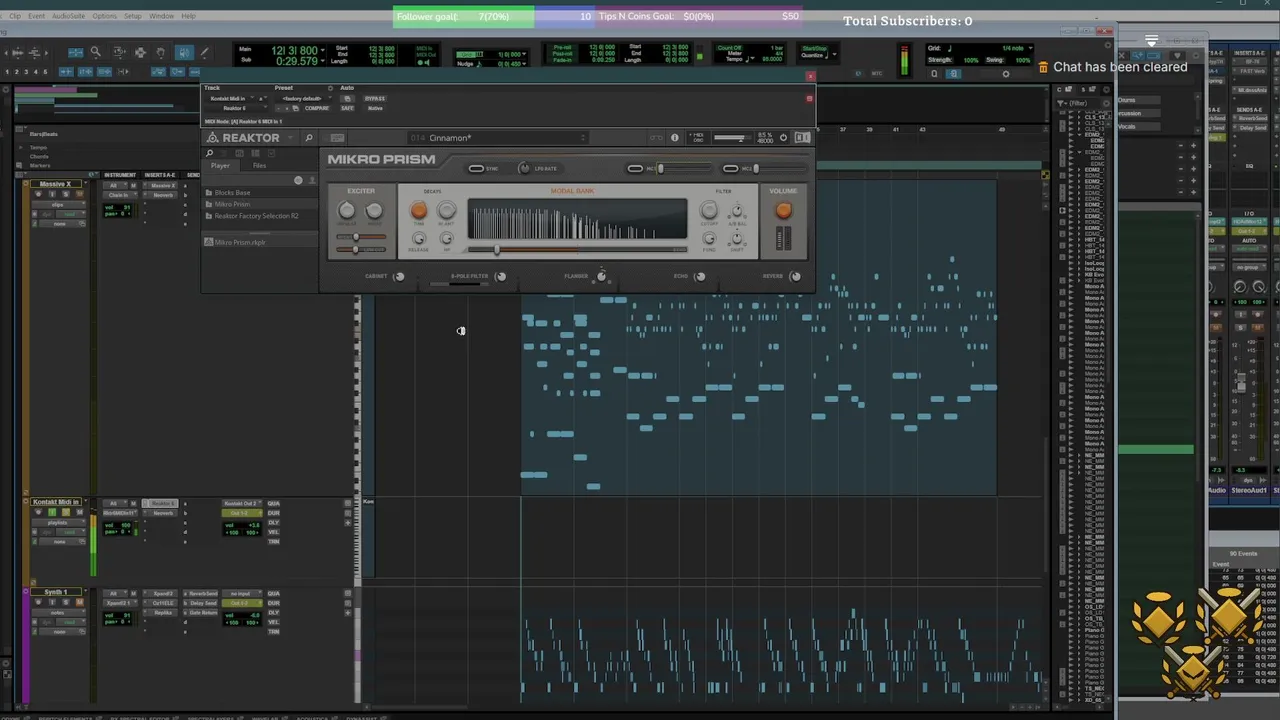Open the Window menu

tap(161, 16)
